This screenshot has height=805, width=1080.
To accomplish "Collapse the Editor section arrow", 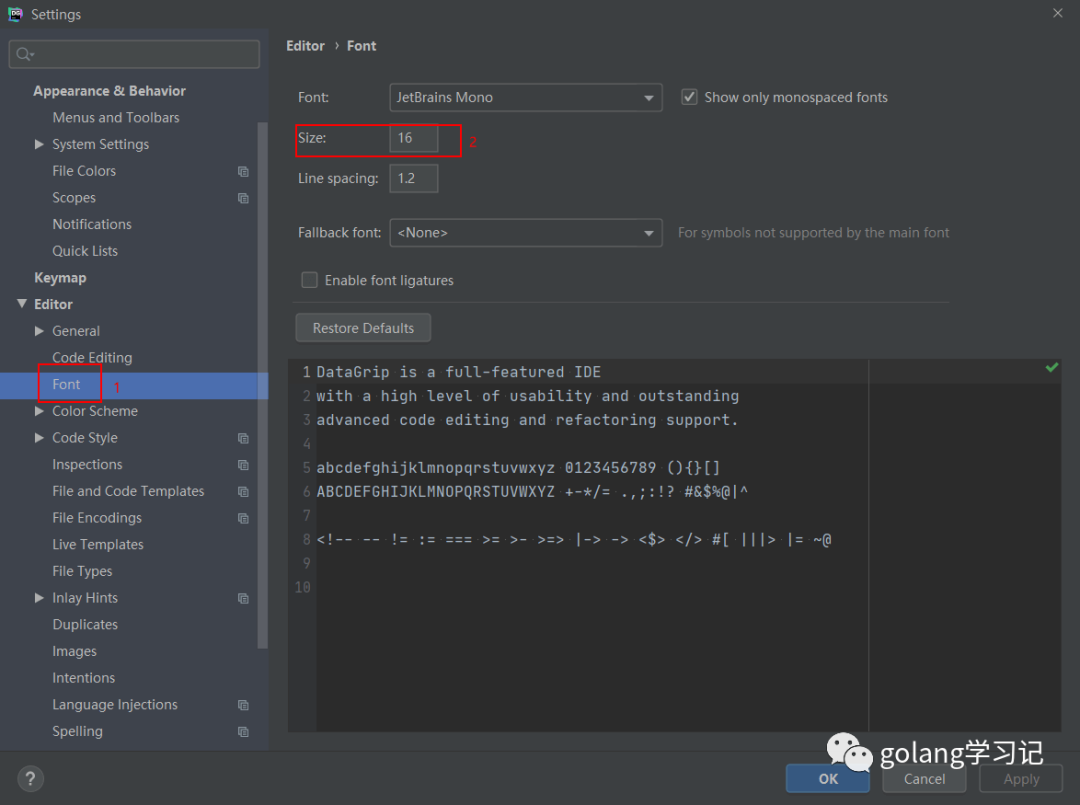I will (22, 304).
